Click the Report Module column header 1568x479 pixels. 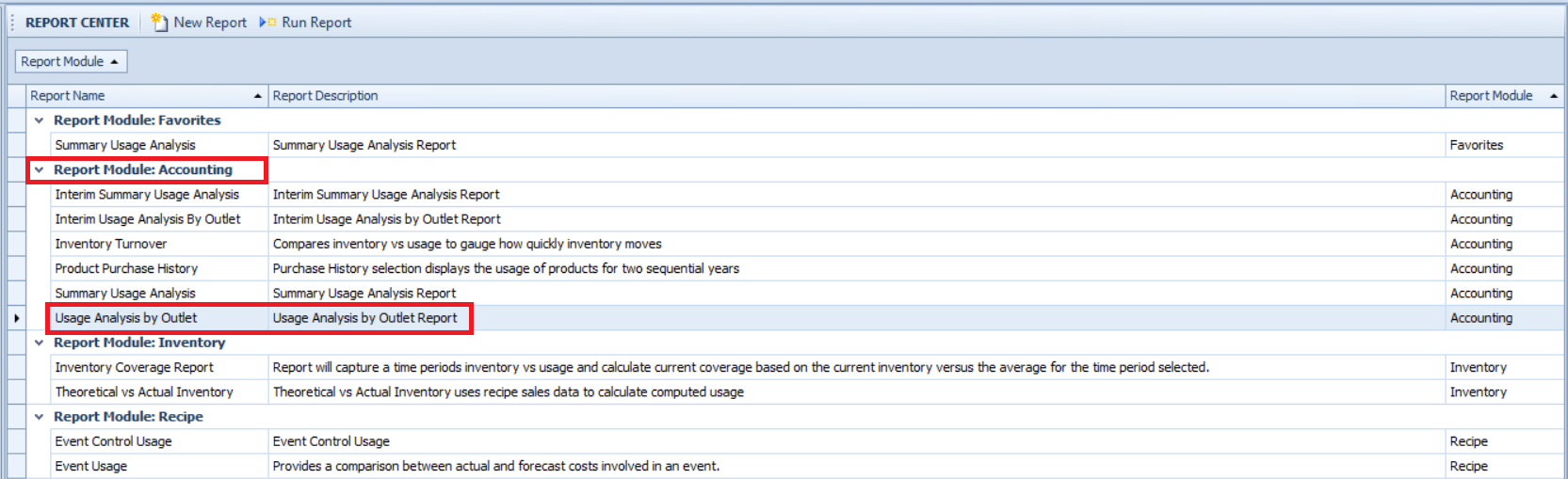coord(1504,96)
